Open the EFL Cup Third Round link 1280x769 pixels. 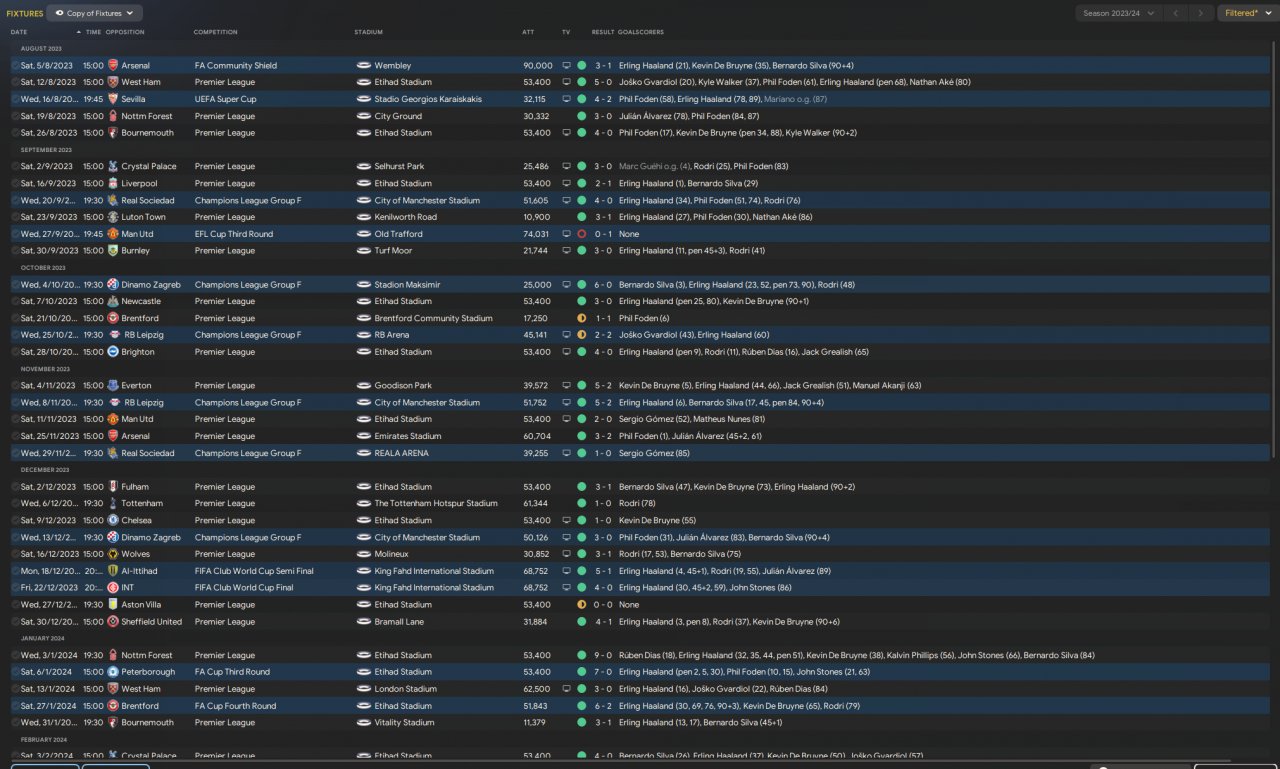coord(234,234)
